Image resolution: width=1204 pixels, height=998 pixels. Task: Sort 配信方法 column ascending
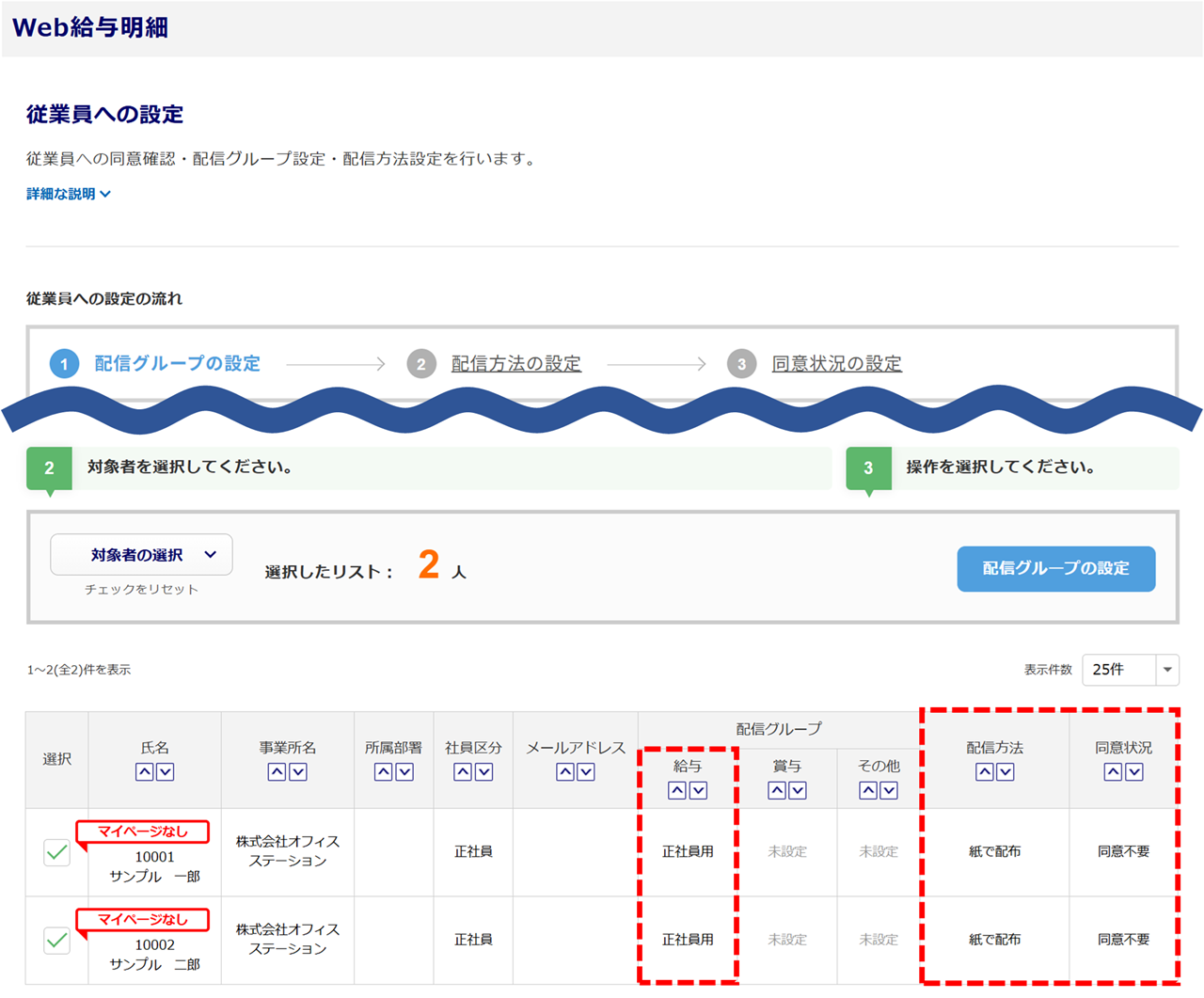point(984,772)
